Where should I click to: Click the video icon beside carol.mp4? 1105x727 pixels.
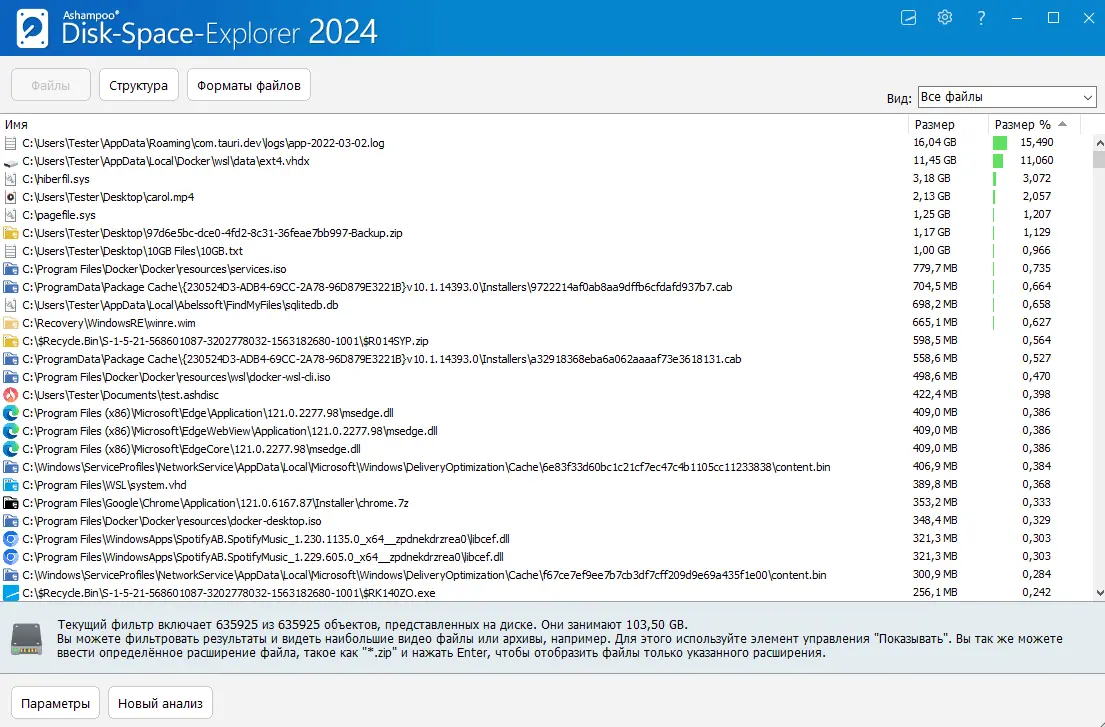tap(11, 197)
